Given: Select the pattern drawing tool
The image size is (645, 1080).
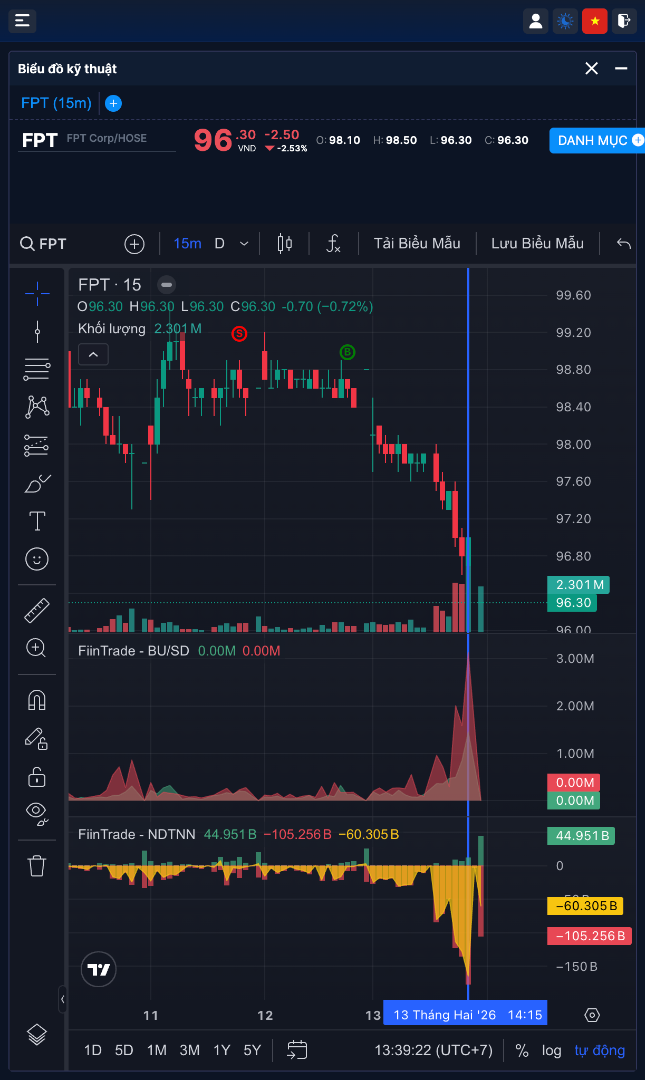Looking at the screenshot, I should (37, 407).
